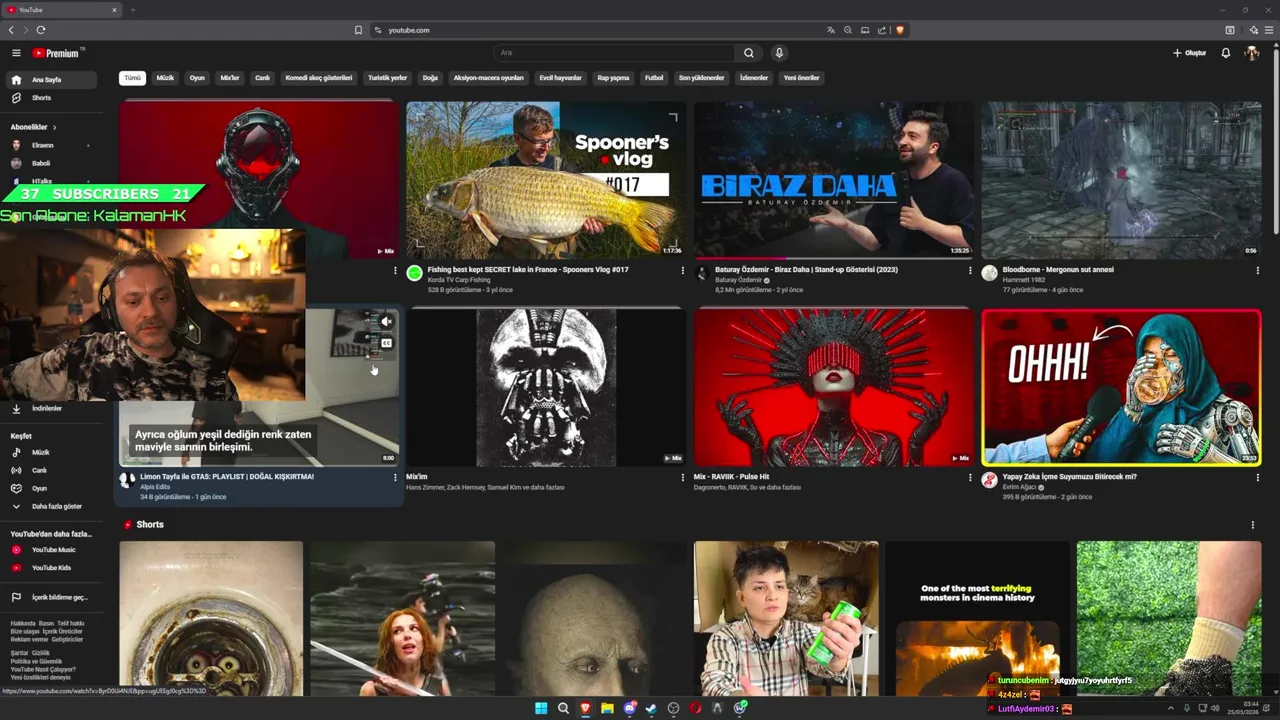Mute the Limon Tayfa preview video
1280x720 pixels.
(x=386, y=322)
